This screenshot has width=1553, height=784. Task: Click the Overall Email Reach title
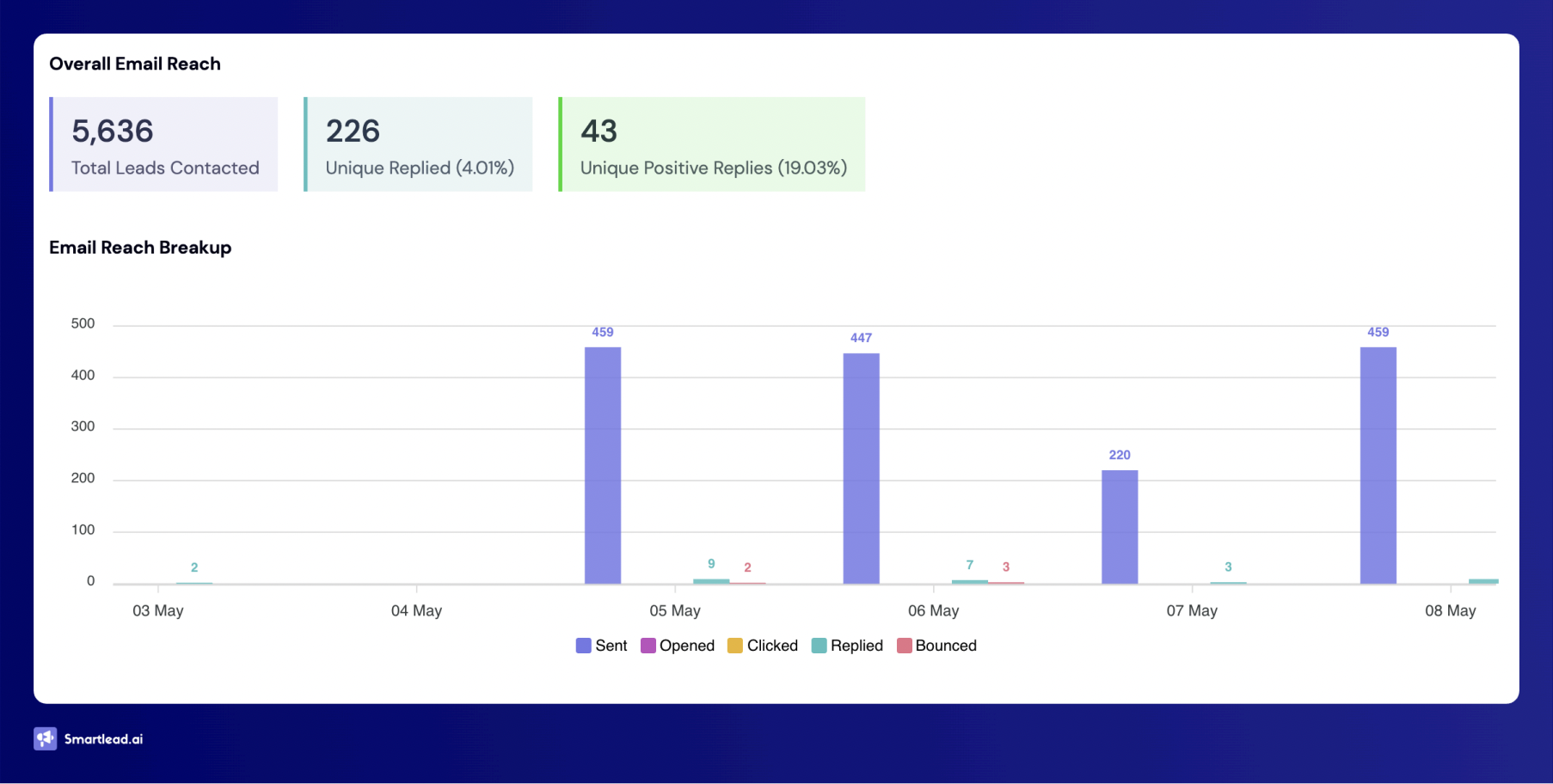pos(135,64)
